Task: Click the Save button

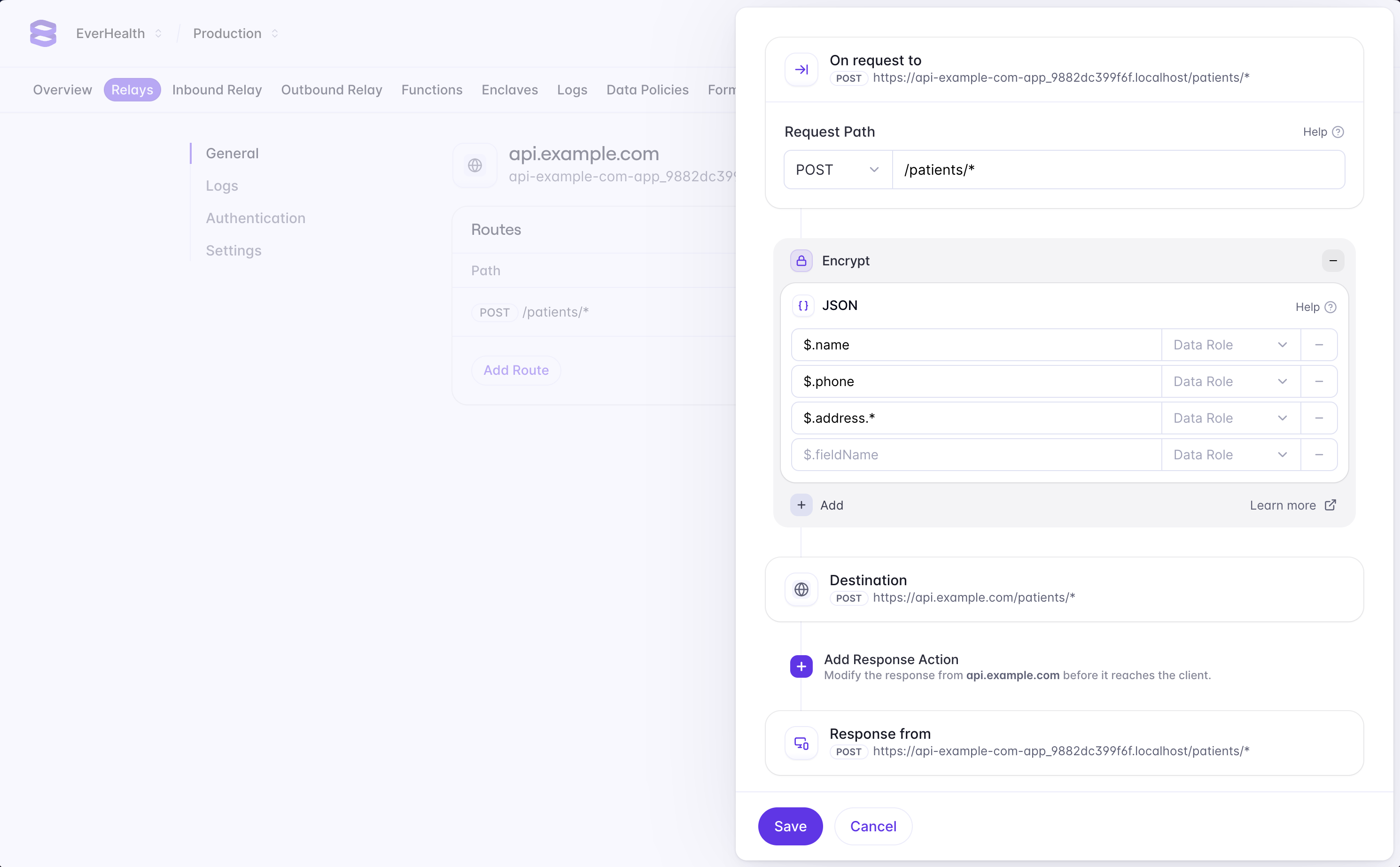Action: [x=791, y=826]
